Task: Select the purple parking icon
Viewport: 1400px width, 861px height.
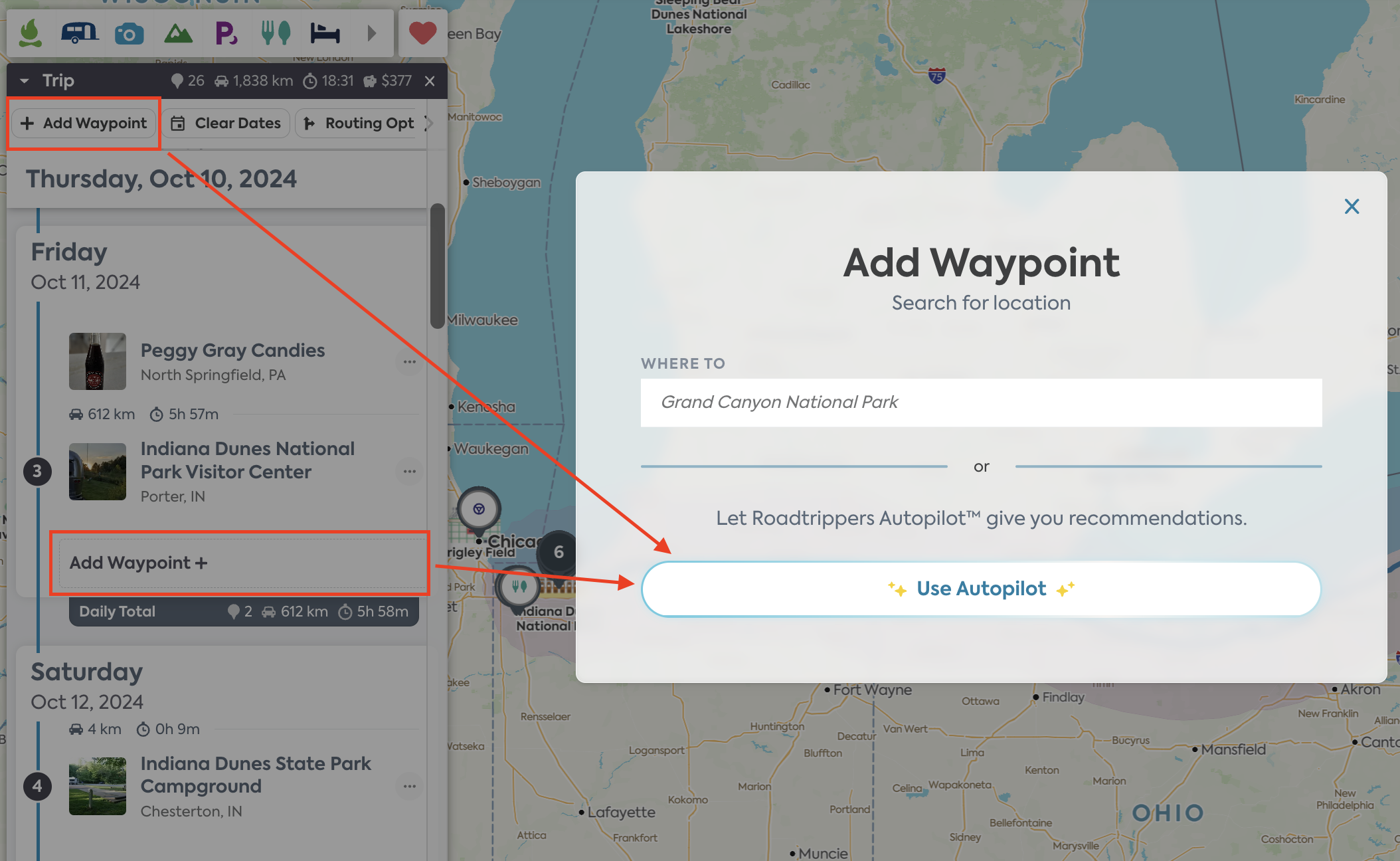Action: point(226,33)
